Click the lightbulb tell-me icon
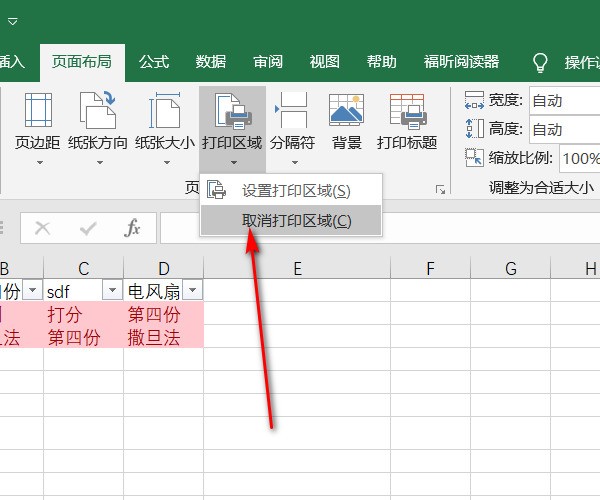600x500 pixels. (x=540, y=62)
